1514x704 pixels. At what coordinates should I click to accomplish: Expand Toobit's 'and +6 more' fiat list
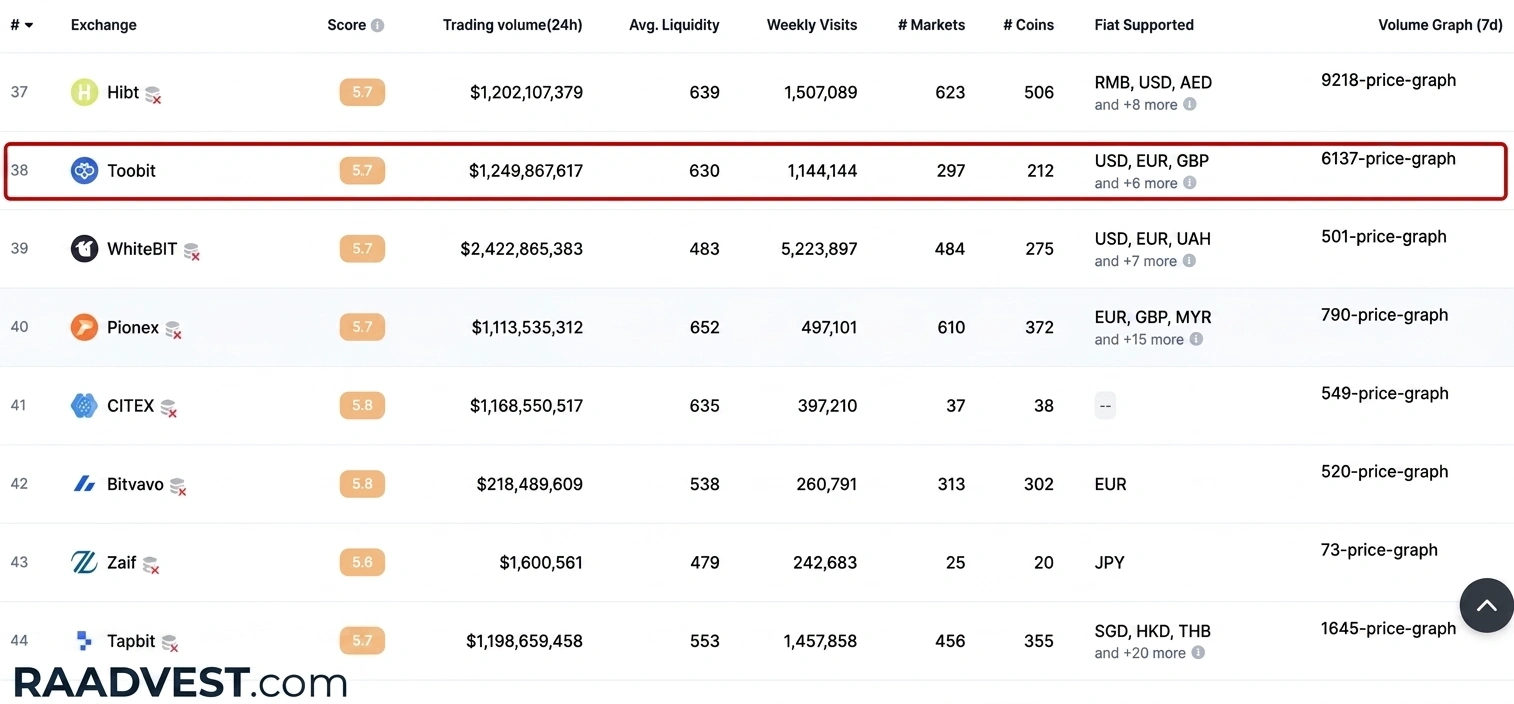(x=1136, y=183)
